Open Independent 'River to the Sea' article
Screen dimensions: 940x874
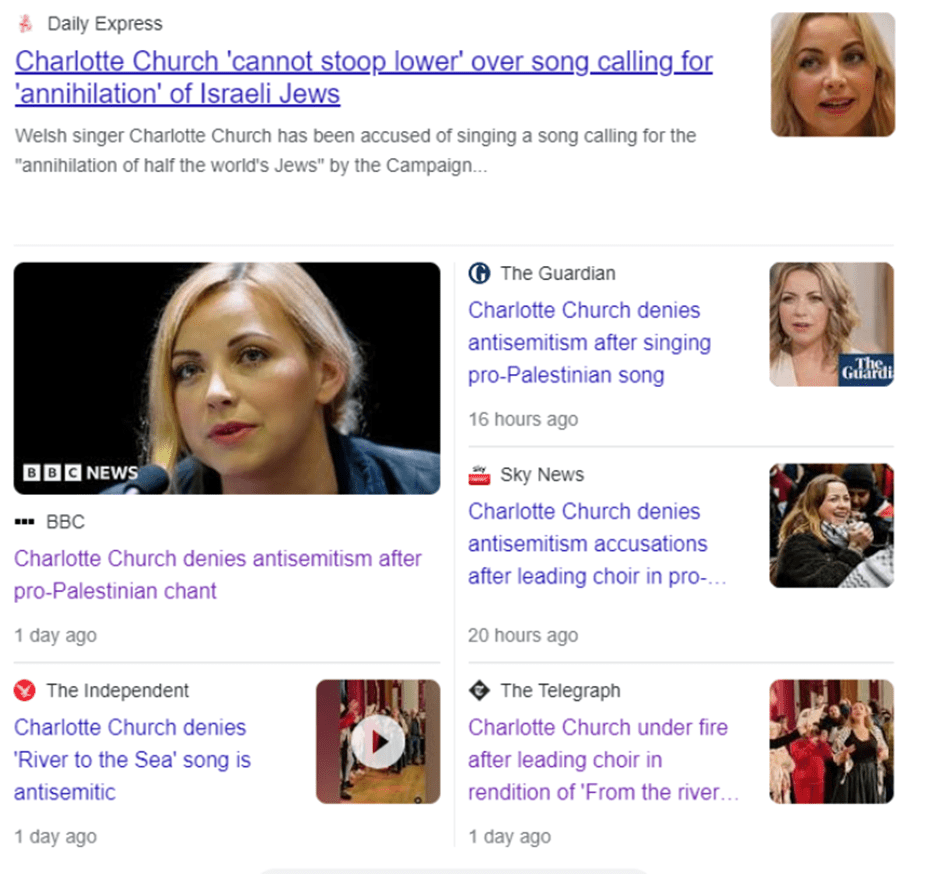[132, 759]
